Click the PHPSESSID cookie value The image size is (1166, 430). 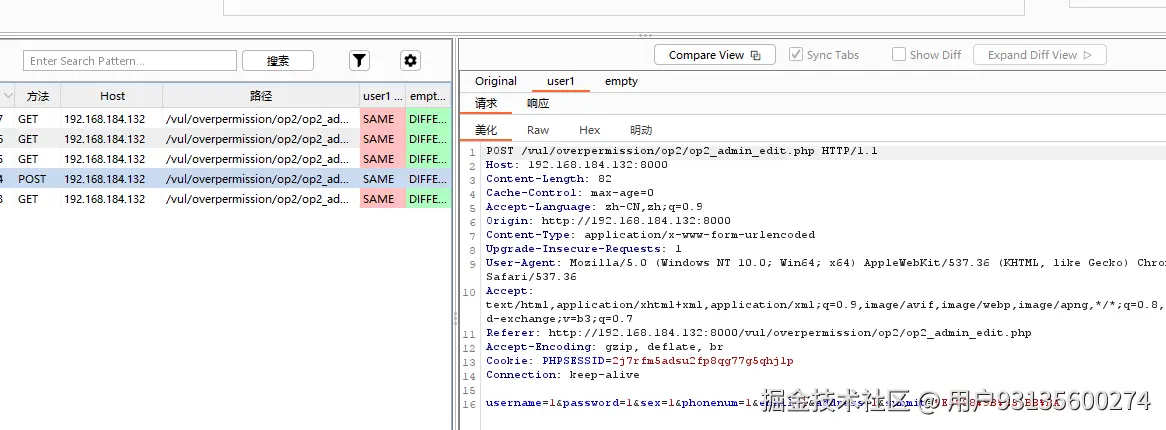703,361
